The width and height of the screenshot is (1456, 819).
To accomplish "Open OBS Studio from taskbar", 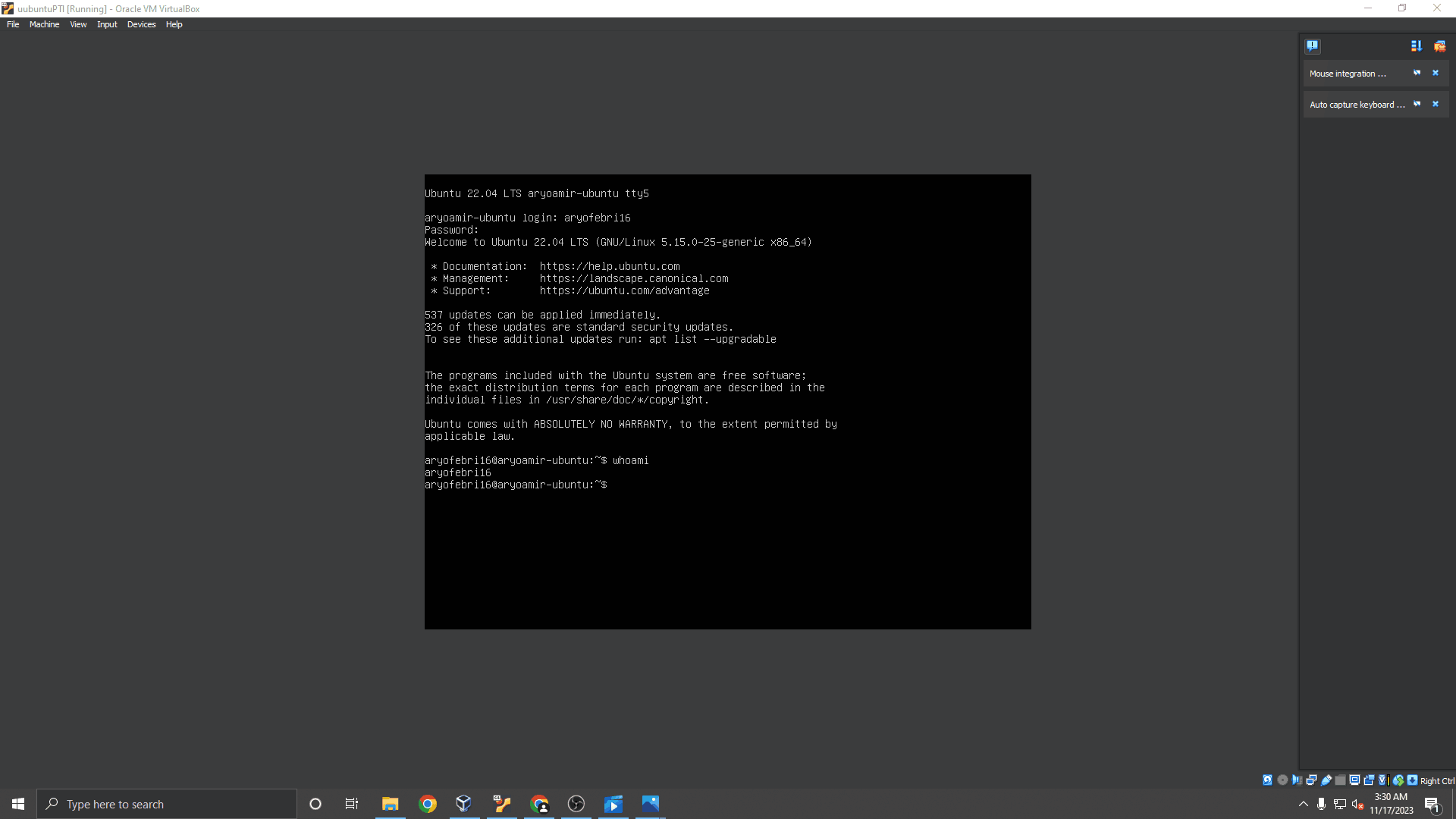I will coord(576,804).
